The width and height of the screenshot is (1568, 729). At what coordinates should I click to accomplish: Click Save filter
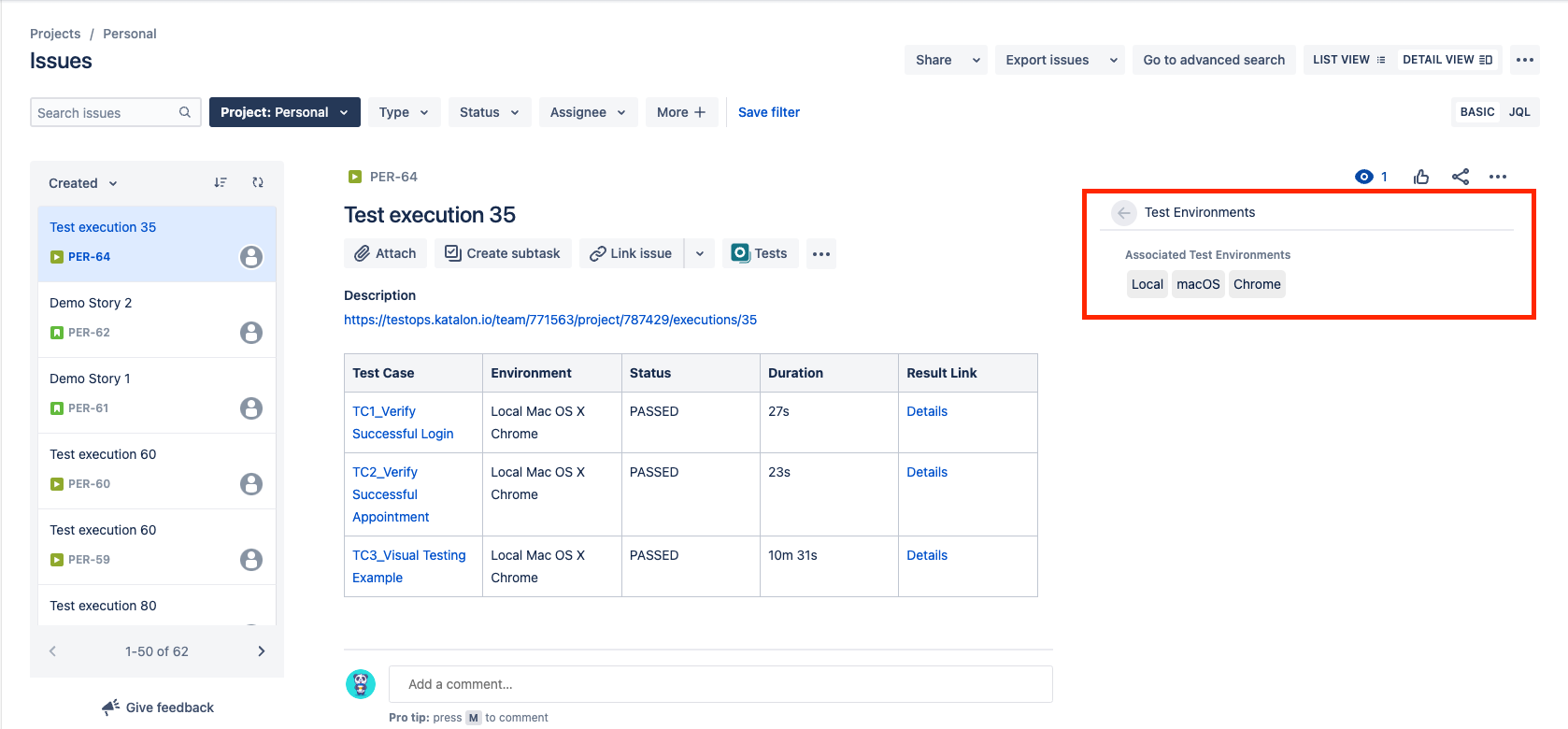pos(769,112)
